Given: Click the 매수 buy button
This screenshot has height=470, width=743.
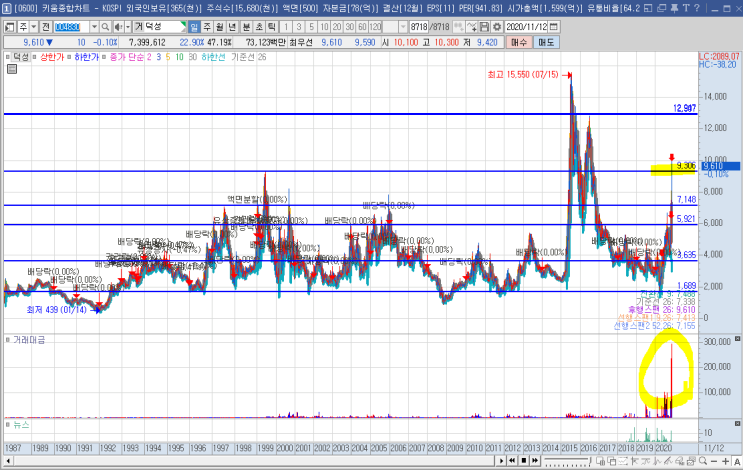Looking at the screenshot, I should 519,42.
